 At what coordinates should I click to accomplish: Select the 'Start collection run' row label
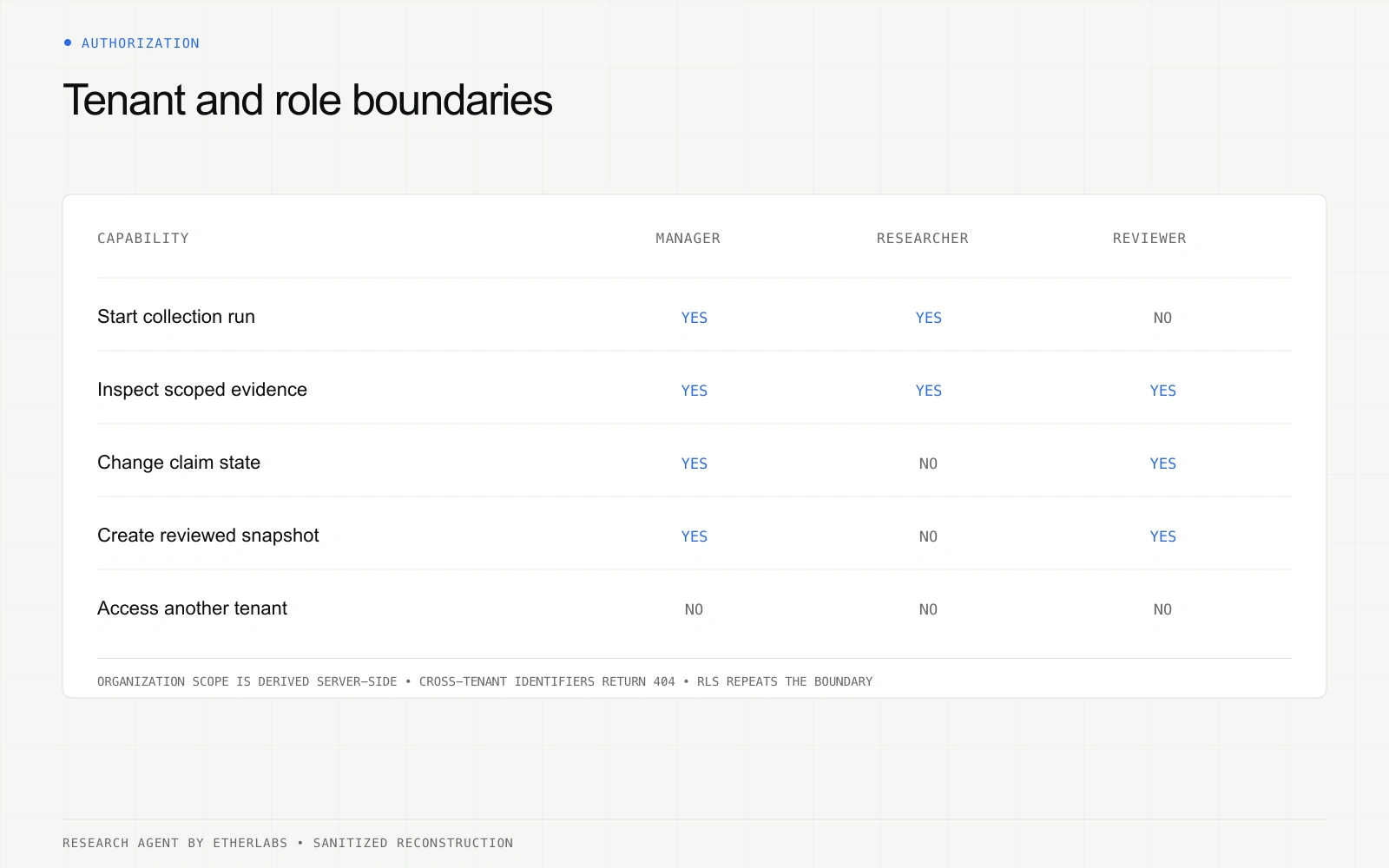coord(176,317)
